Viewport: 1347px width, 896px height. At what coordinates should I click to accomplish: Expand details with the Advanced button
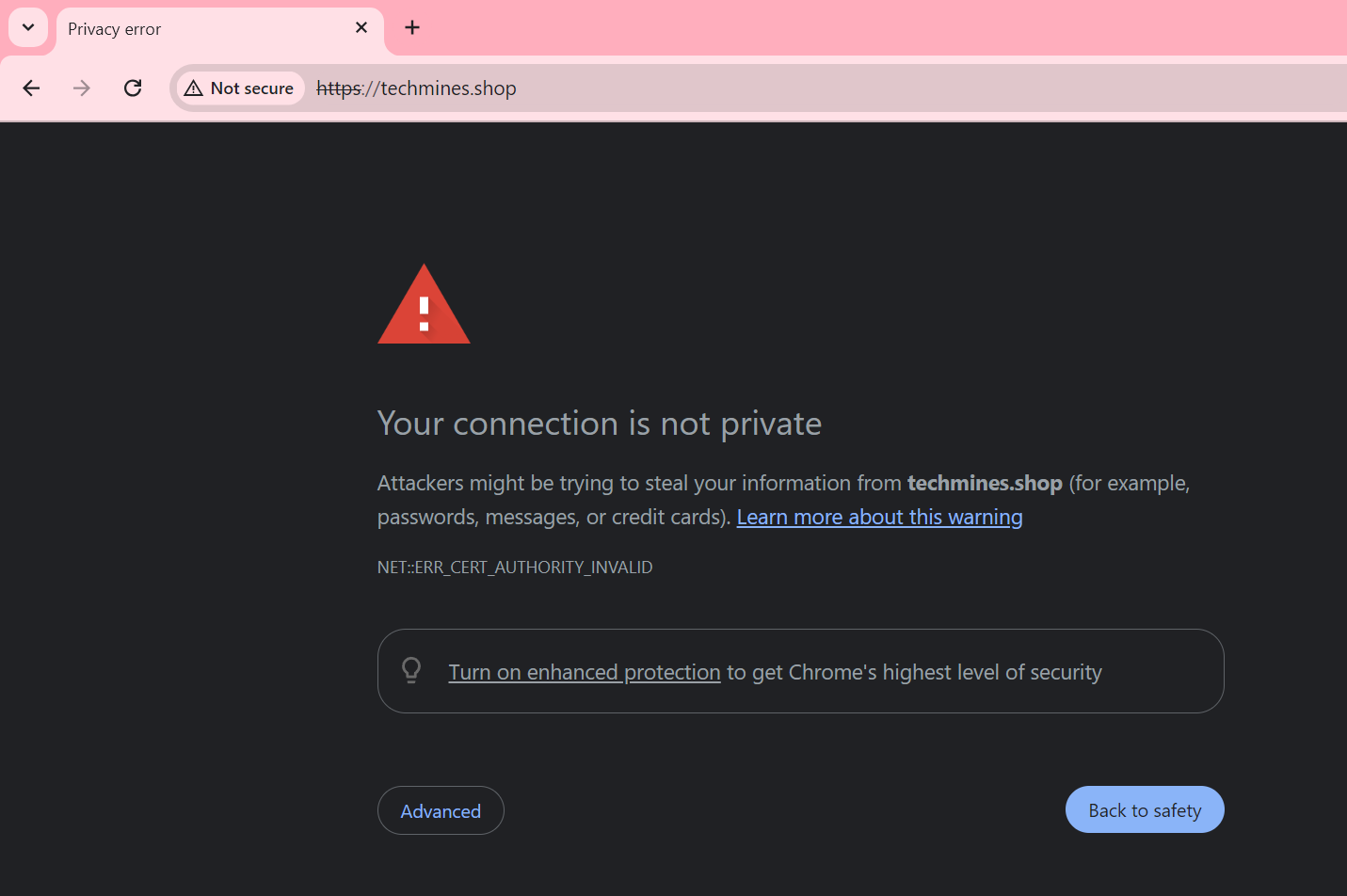point(441,811)
